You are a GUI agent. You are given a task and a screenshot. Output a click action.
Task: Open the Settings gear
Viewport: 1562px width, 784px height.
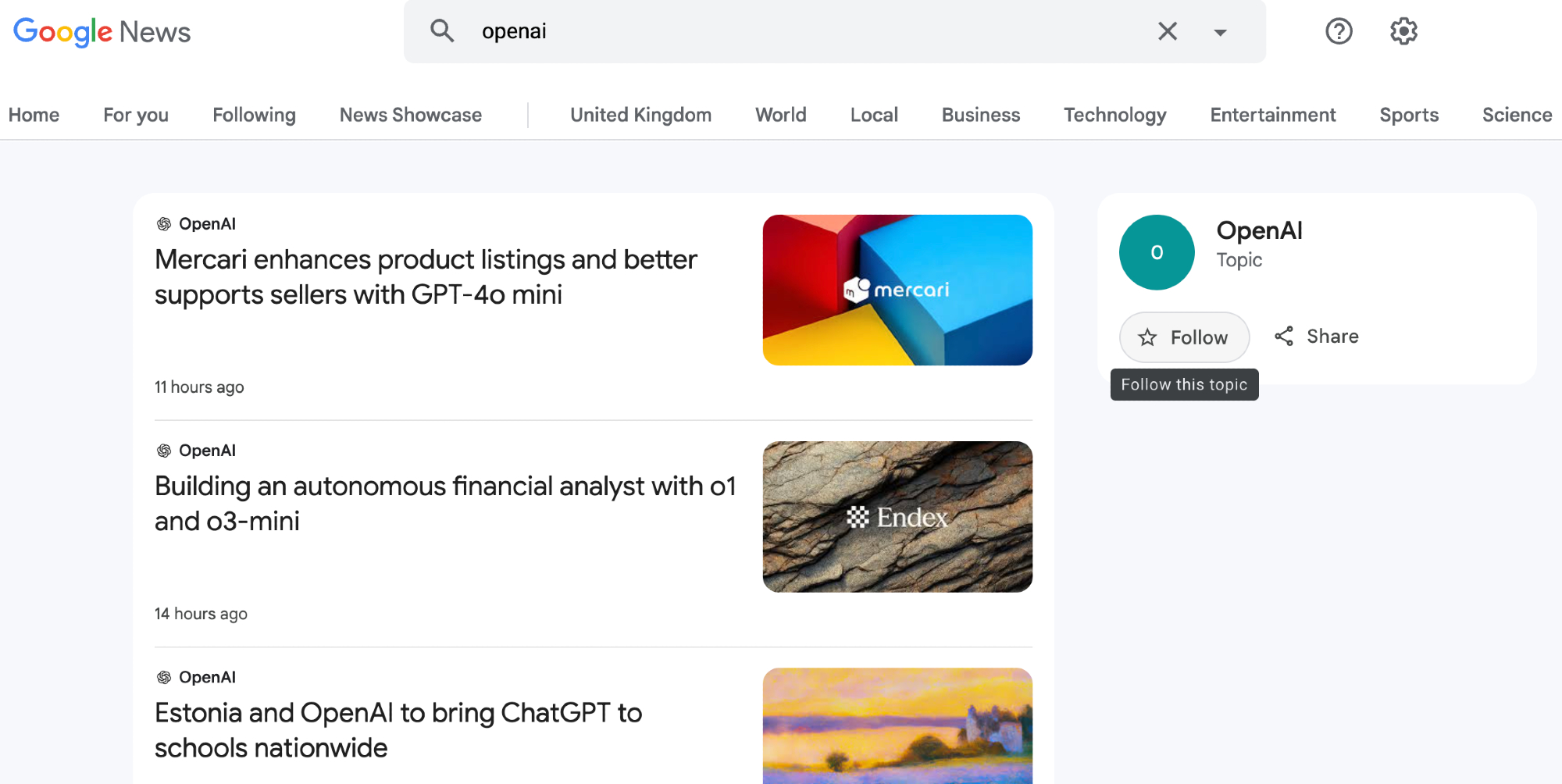tap(1403, 31)
